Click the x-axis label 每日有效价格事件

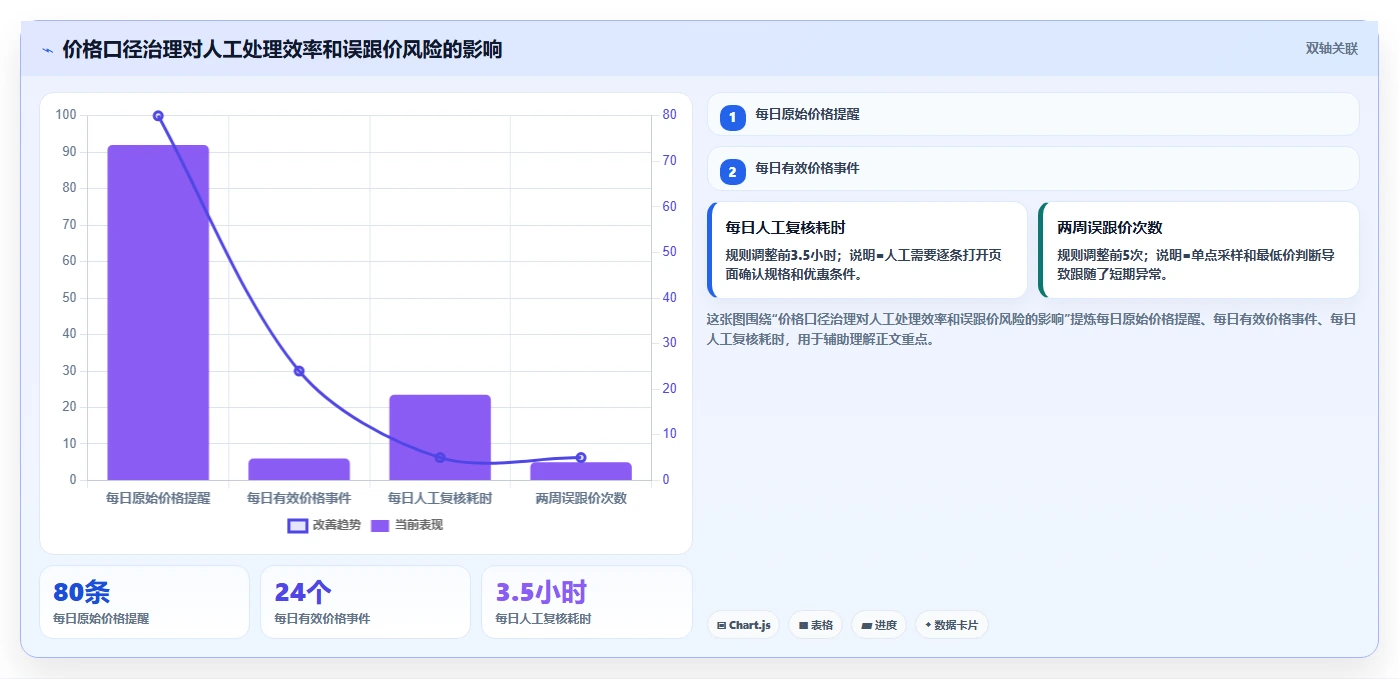click(299, 498)
